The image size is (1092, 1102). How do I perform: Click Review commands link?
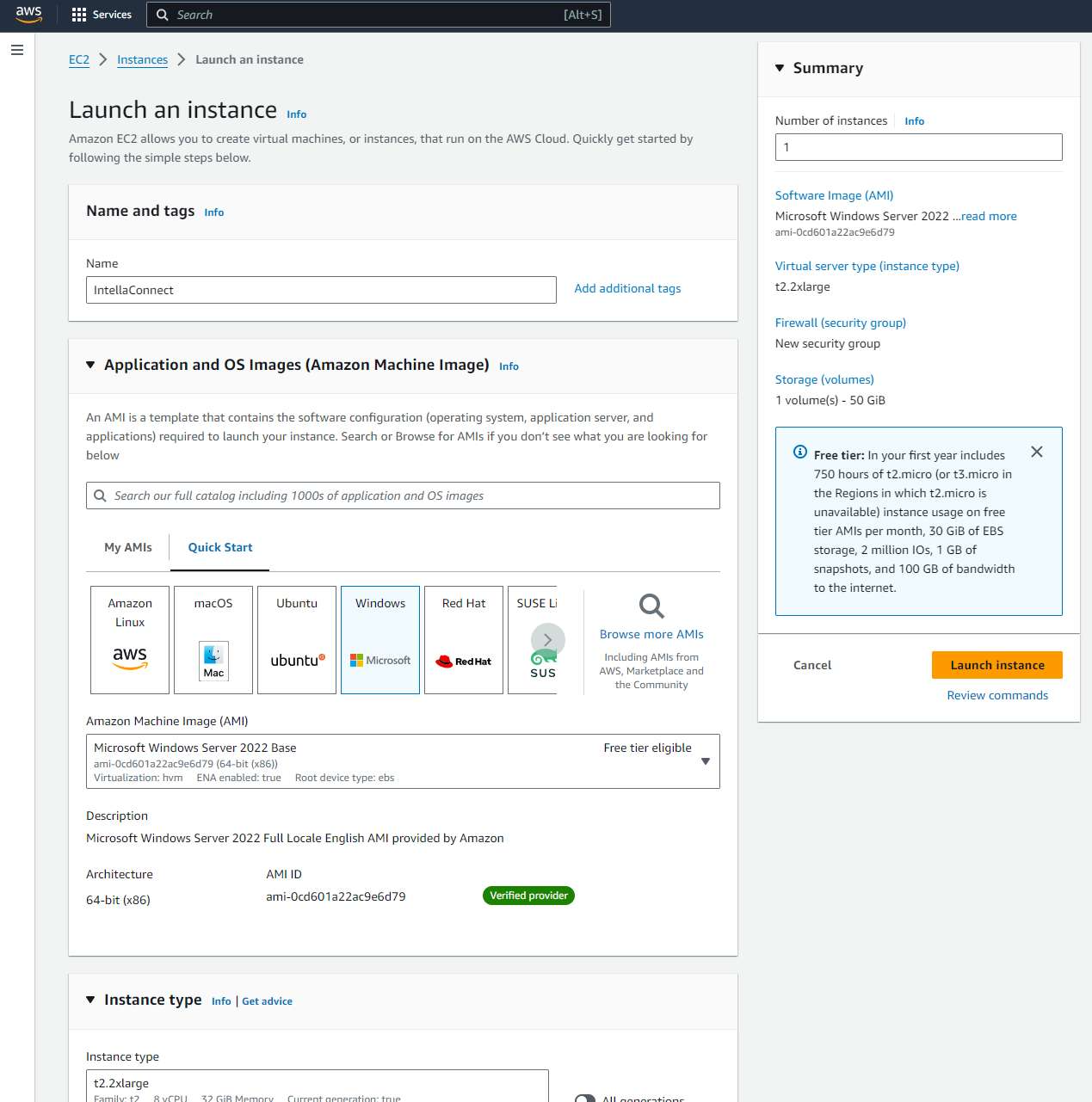(x=997, y=695)
